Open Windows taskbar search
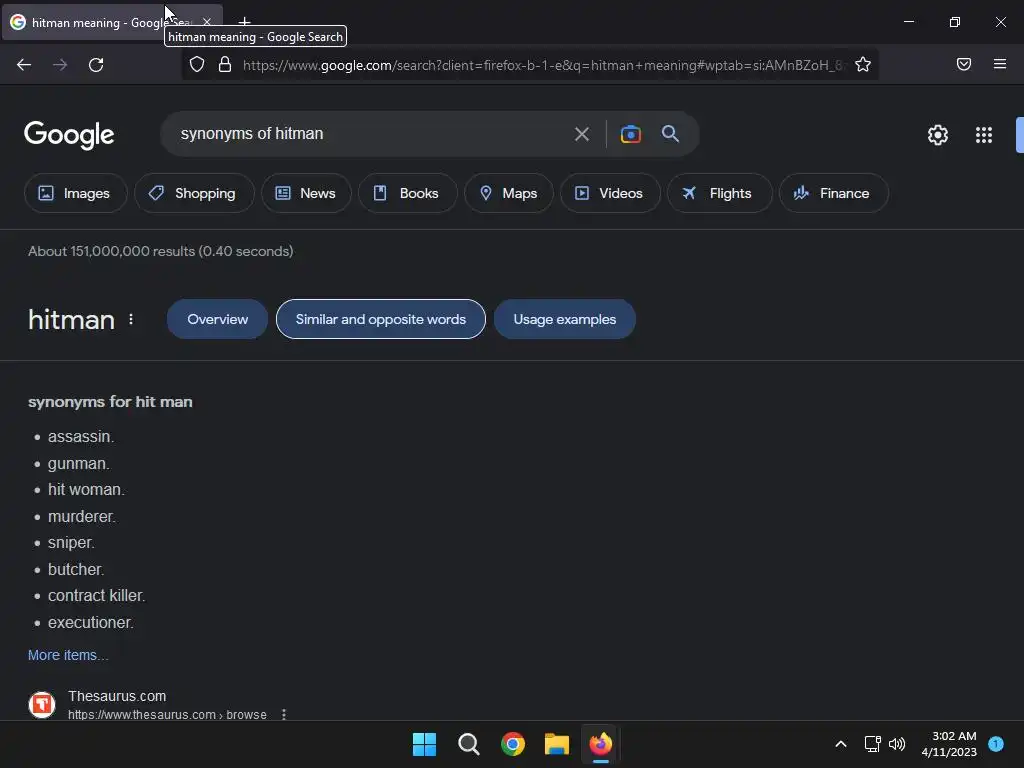The image size is (1024, 768). point(468,744)
